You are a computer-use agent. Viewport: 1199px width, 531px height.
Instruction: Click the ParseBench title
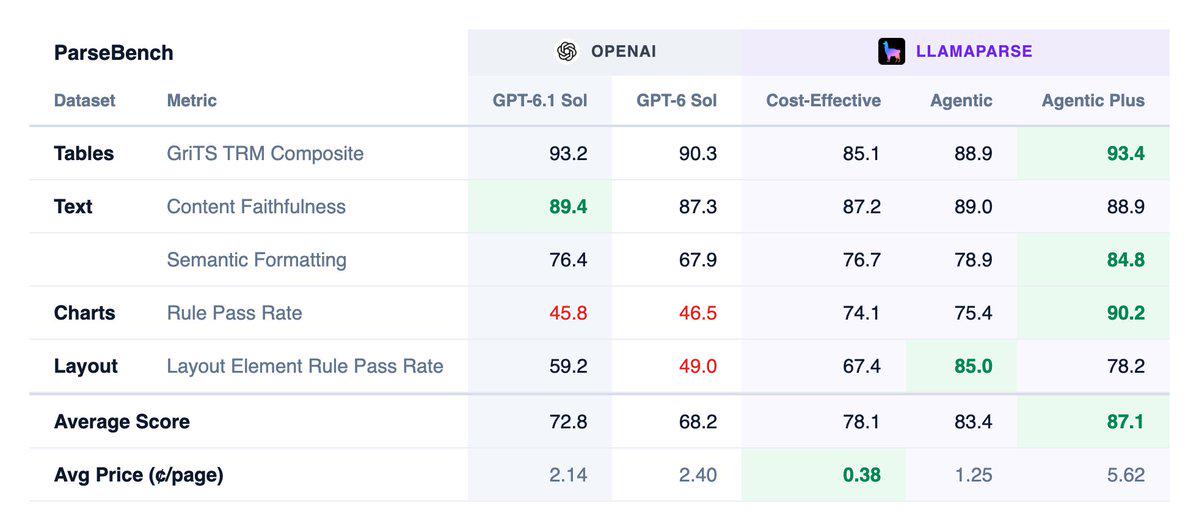coord(113,53)
